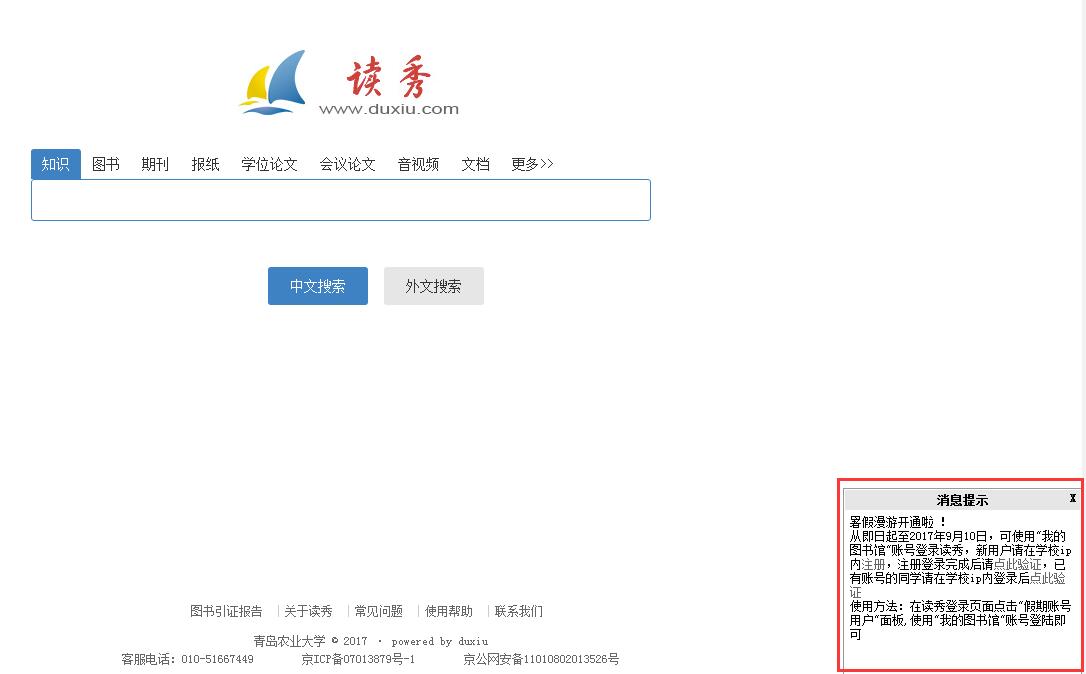Click the 注册 link in the message popup
This screenshot has height=674, width=1086.
click(x=873, y=565)
